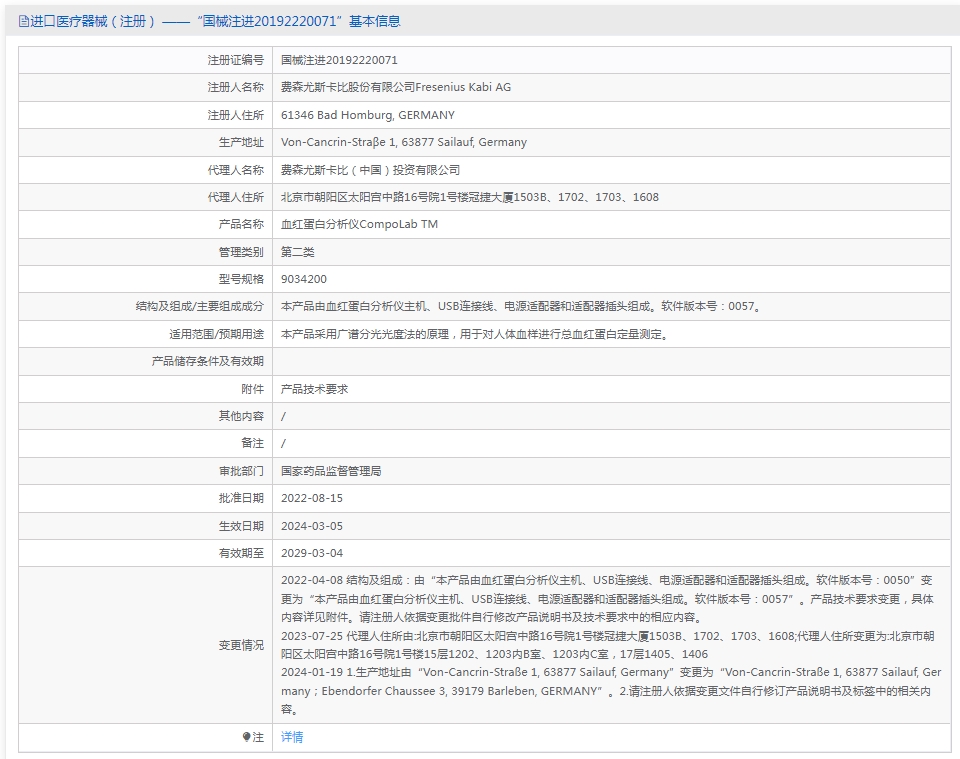Select approving department 国家药品监督管理局
This screenshot has height=759, width=960.
click(x=331, y=471)
